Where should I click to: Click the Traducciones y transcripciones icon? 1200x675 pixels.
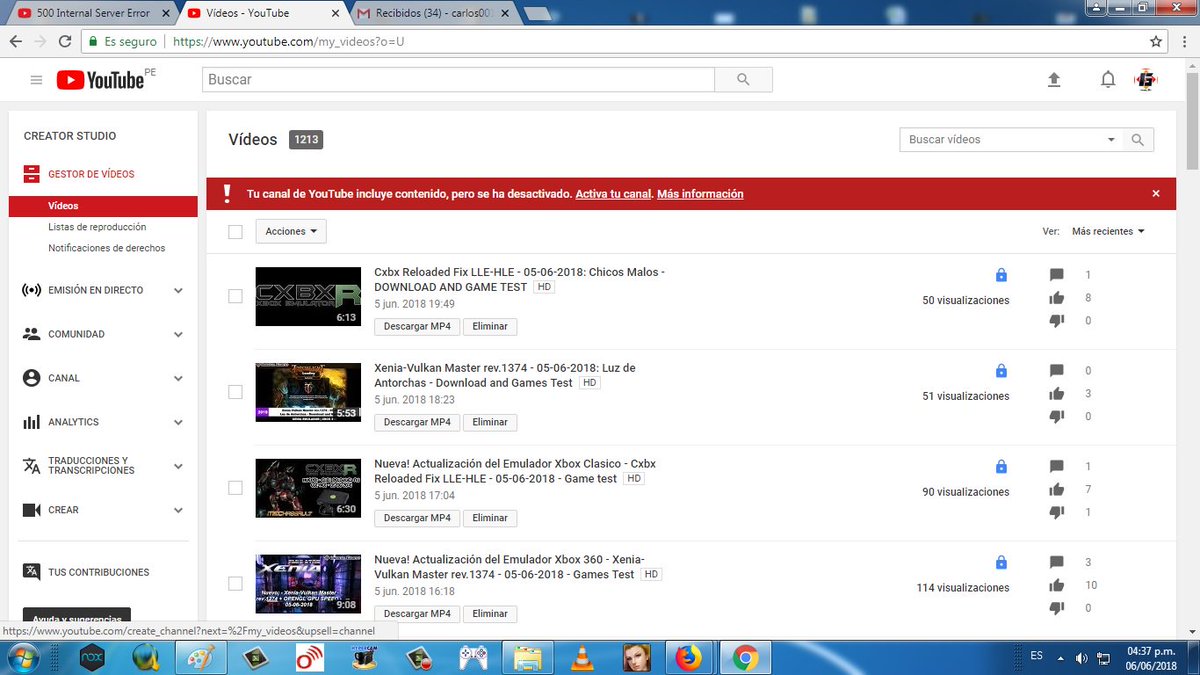(31, 466)
